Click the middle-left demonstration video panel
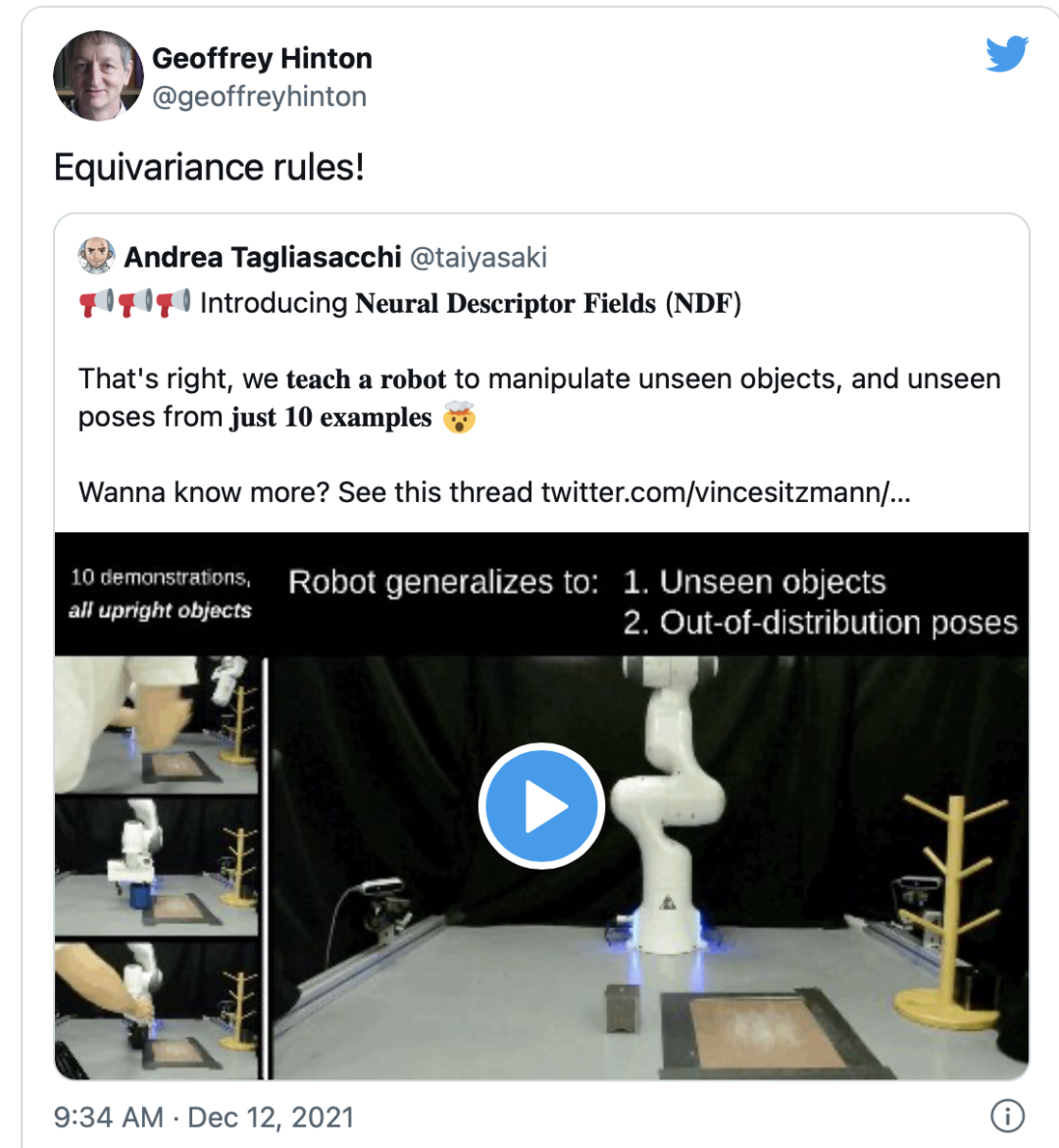The image size is (1059, 1148). tap(157, 865)
